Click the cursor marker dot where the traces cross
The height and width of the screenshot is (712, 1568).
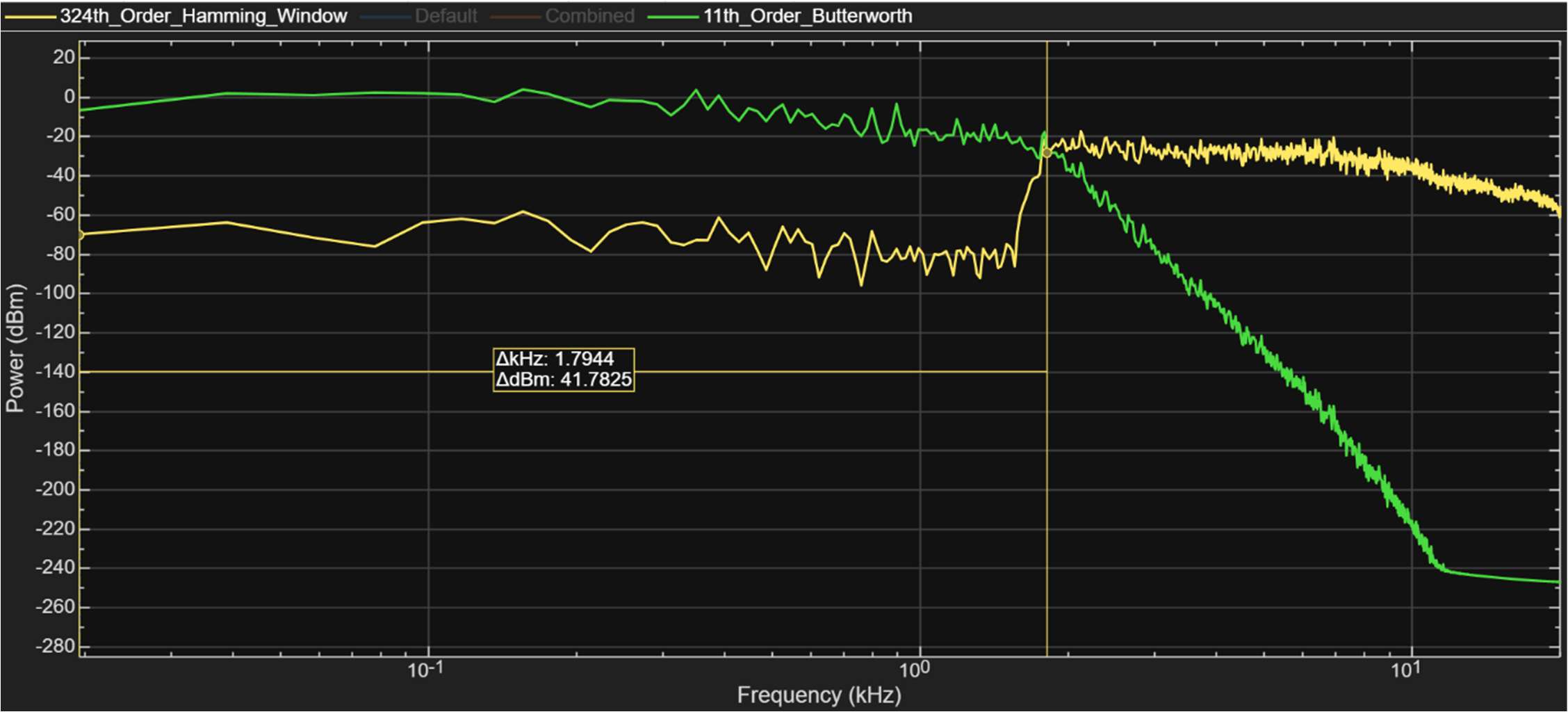click(x=1047, y=152)
